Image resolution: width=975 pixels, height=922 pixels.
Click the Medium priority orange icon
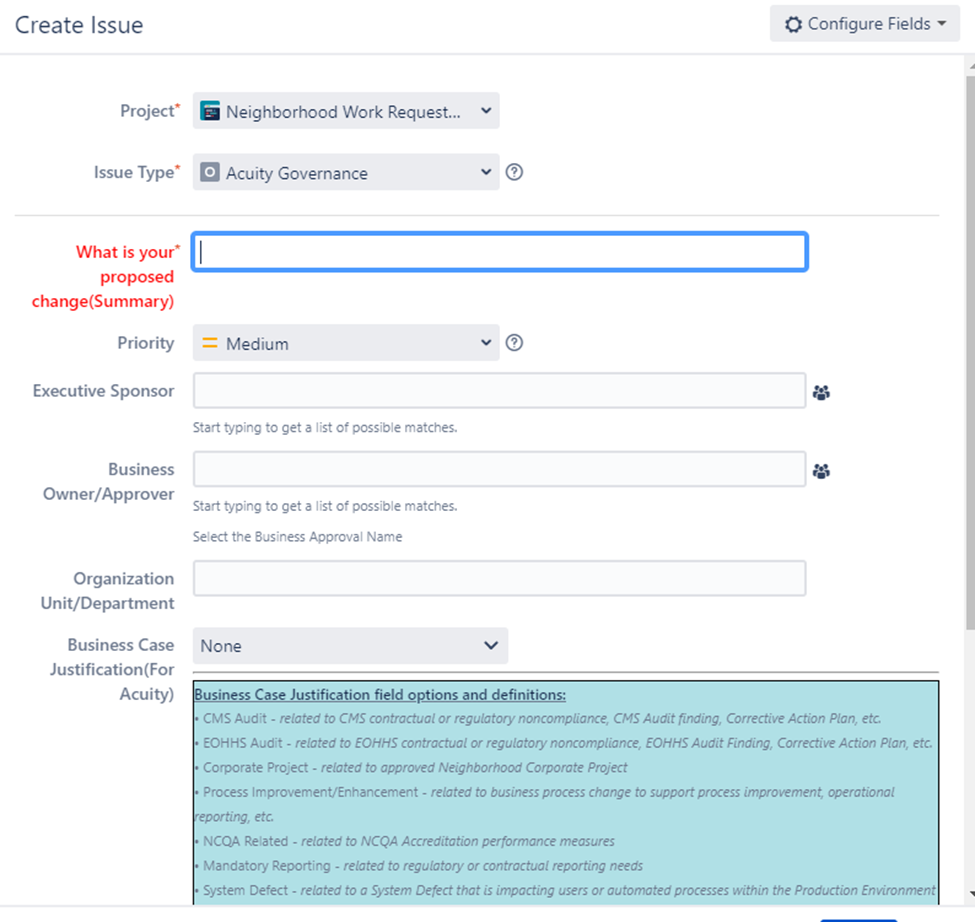click(x=210, y=343)
